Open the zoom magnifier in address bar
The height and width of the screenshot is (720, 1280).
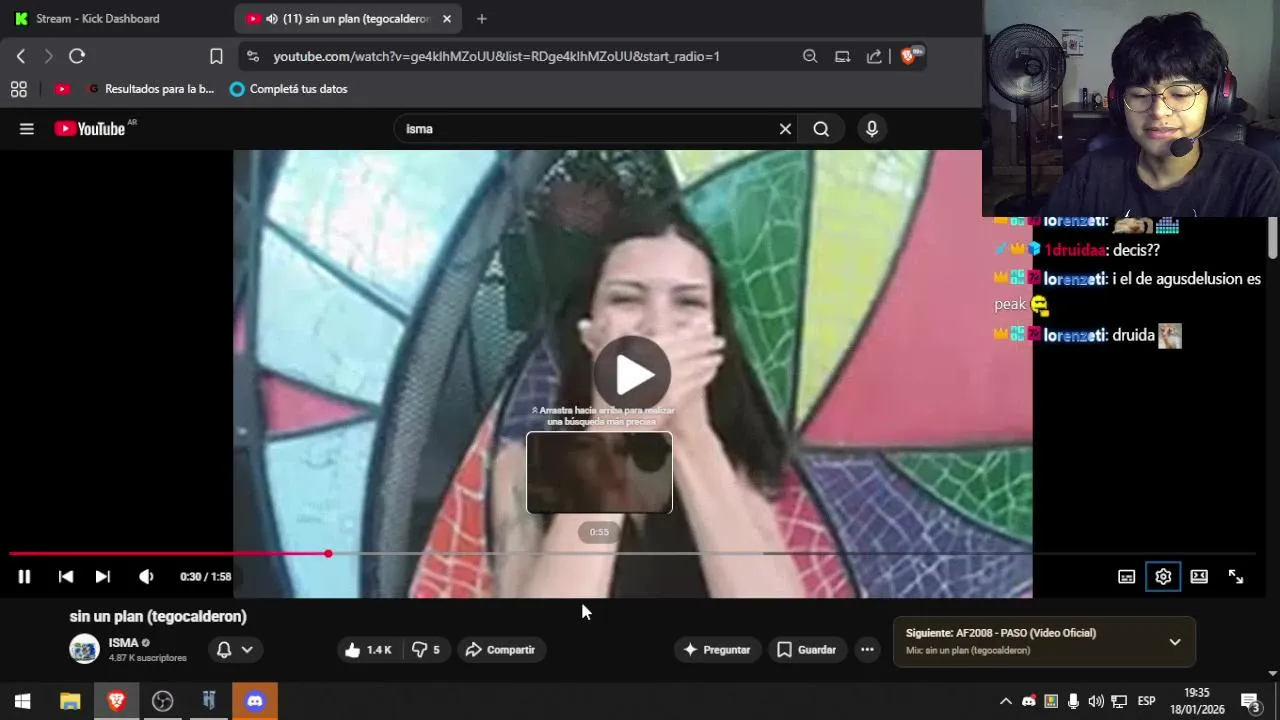[810, 56]
